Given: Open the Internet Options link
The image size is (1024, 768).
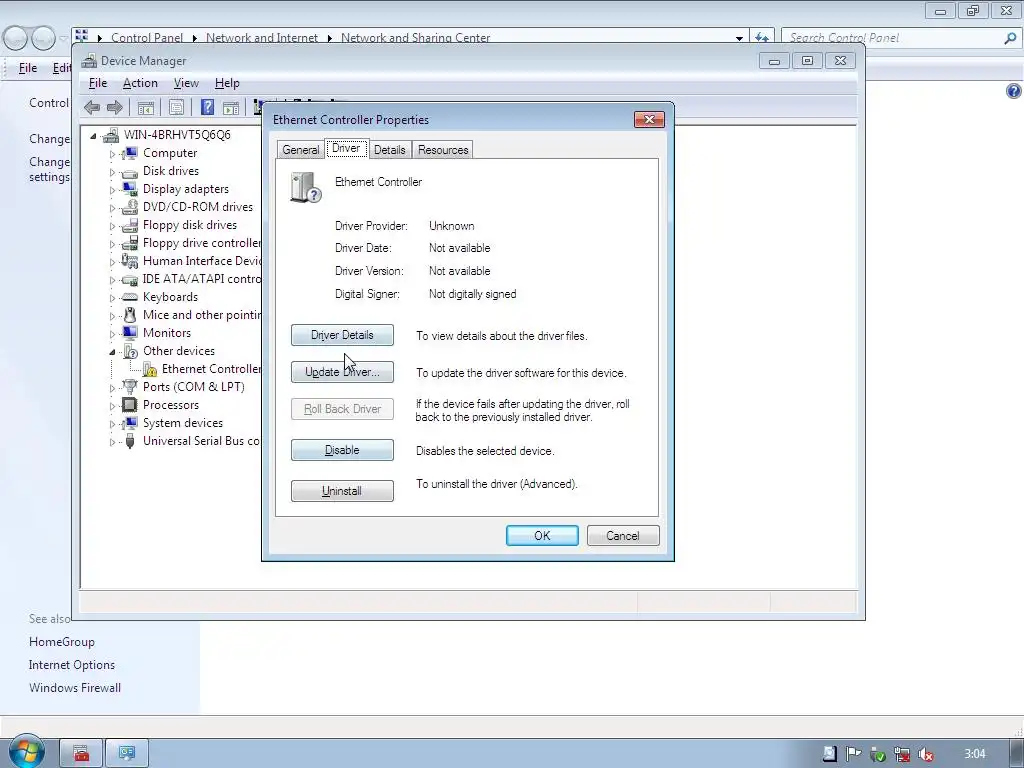Looking at the screenshot, I should click(72, 665).
